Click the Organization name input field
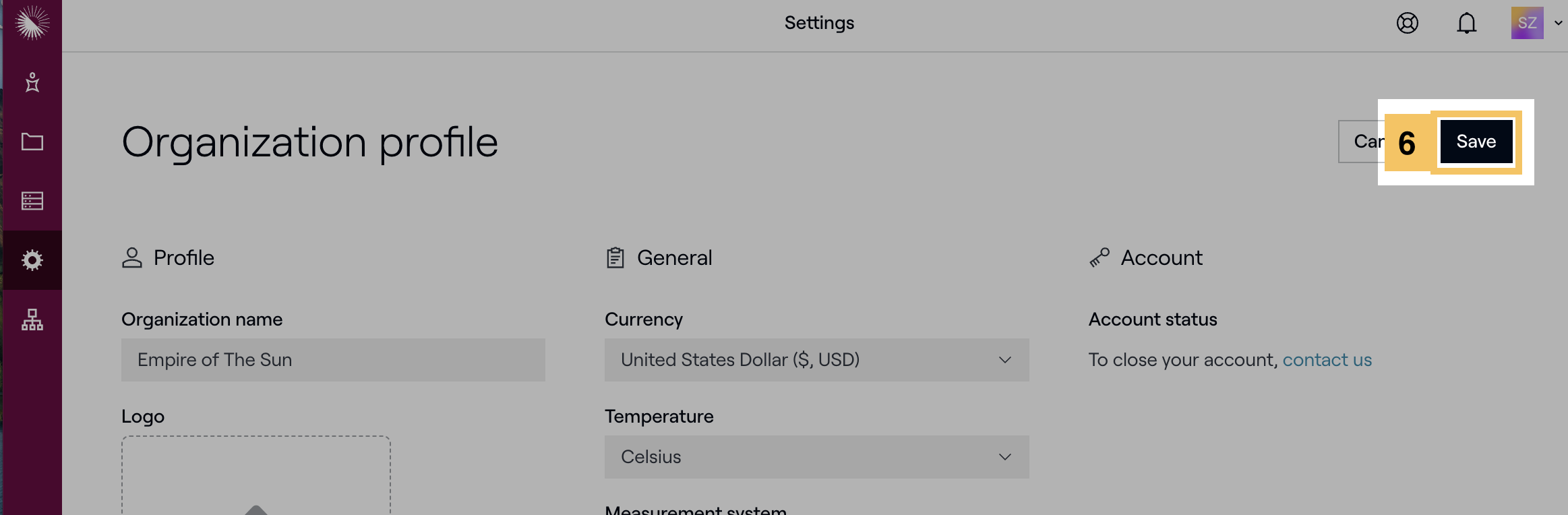Viewport: 1568px width, 515px height. [333, 360]
